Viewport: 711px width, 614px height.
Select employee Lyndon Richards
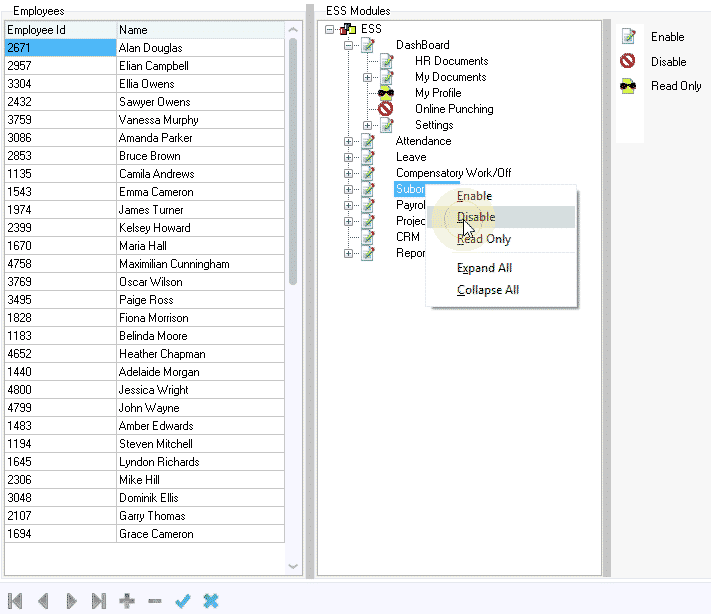pos(145,462)
